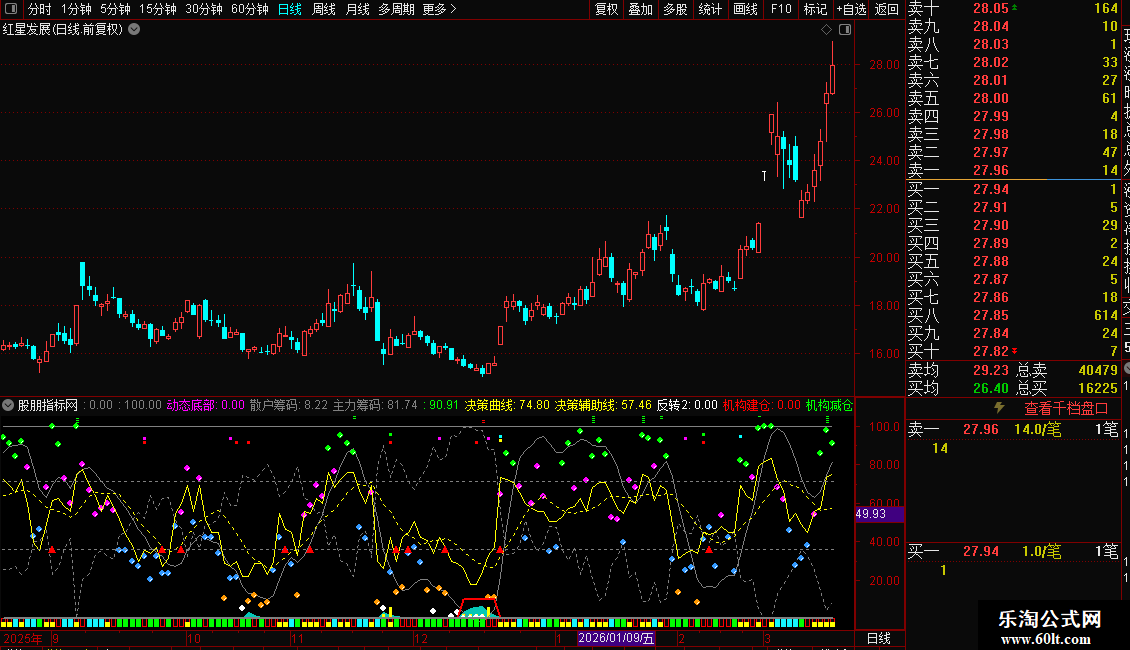The width and height of the screenshot is (1130, 650).
Task: Open the 复权 adjustment menu
Action: click(606, 9)
